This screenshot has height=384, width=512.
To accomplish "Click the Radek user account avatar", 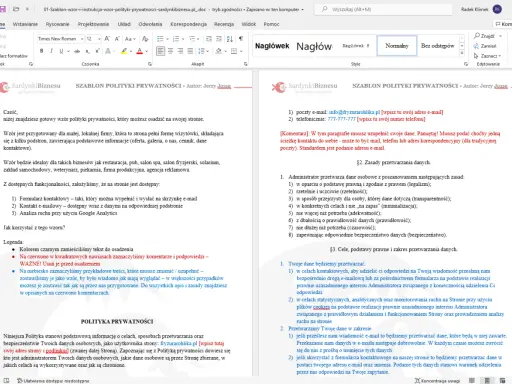I will click(x=497, y=9).
